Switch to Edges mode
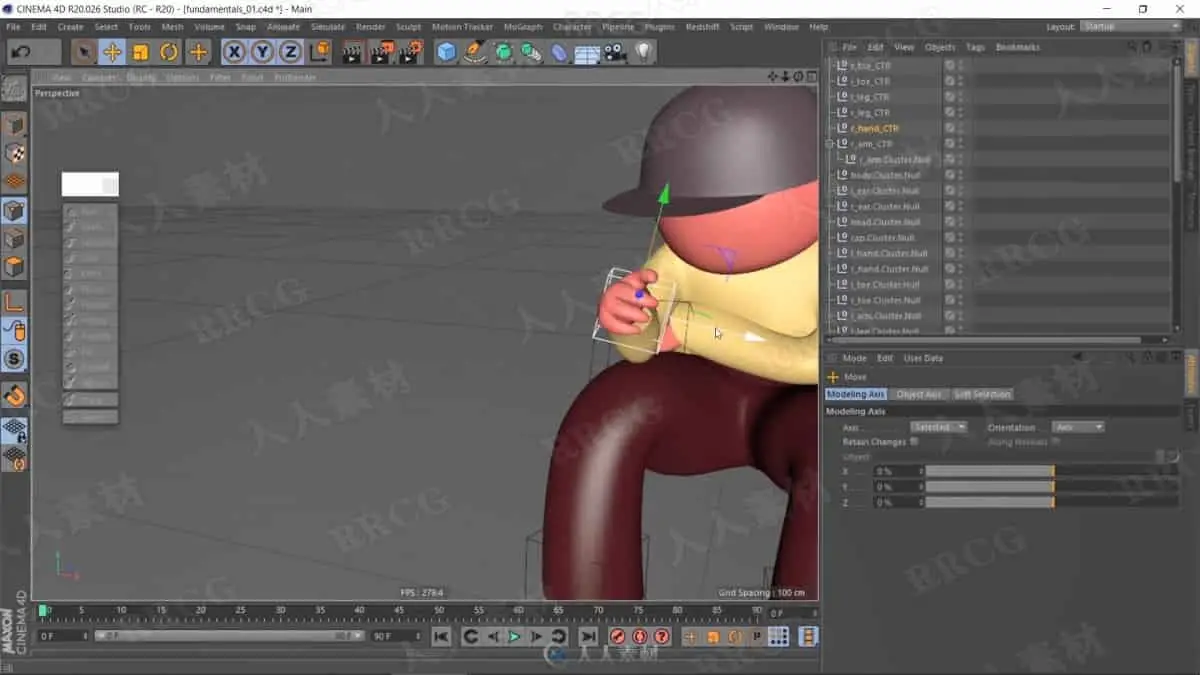This screenshot has width=1200, height=675. tap(14, 239)
